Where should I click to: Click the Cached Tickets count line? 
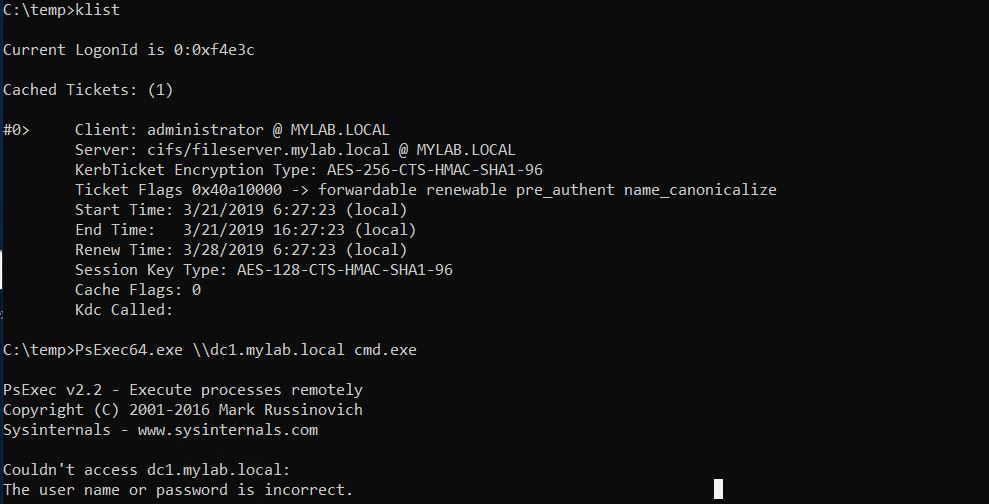pos(88,90)
